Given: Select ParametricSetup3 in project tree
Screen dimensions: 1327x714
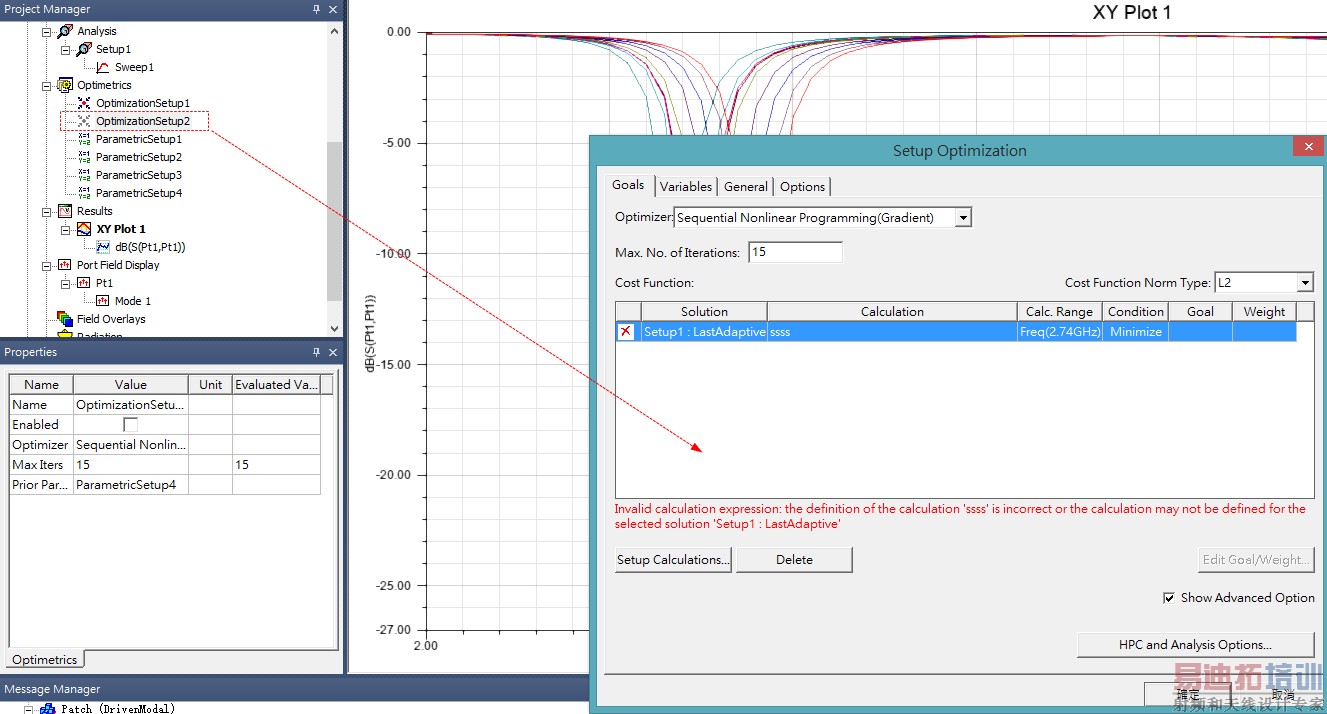Looking at the screenshot, I should [139, 175].
